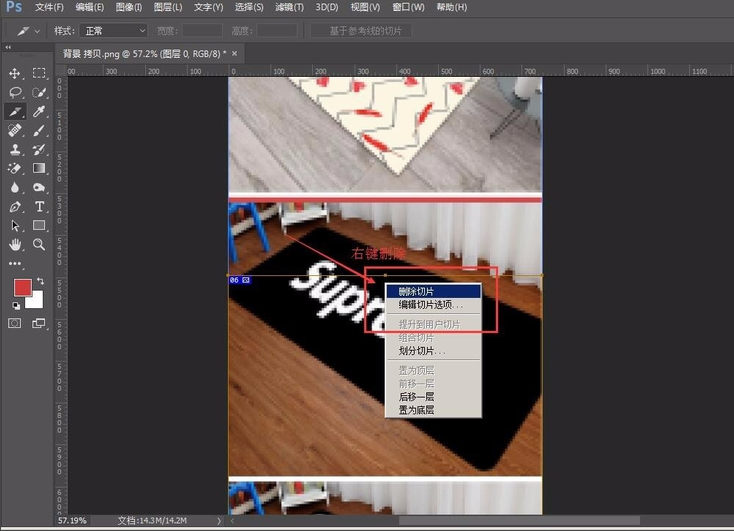
Task: Select the Clone Stamp tool
Action: coord(15,149)
